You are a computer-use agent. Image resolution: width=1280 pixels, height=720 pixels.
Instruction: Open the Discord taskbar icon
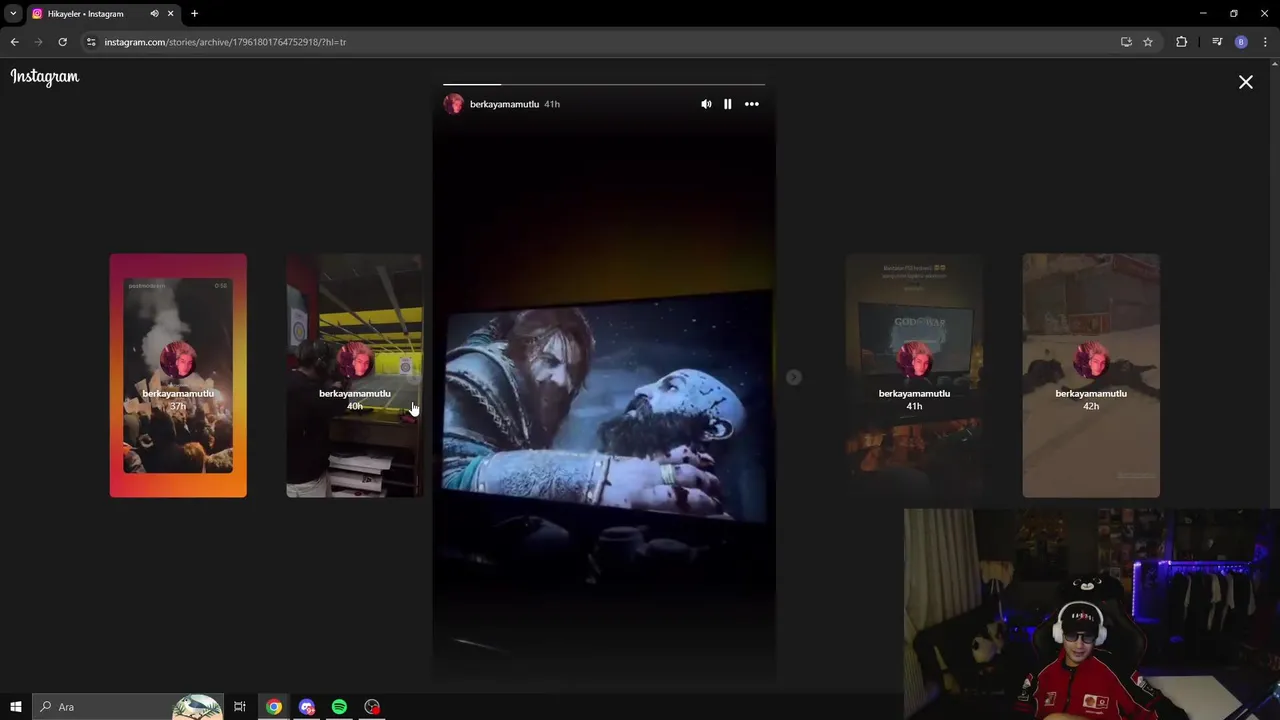(307, 707)
